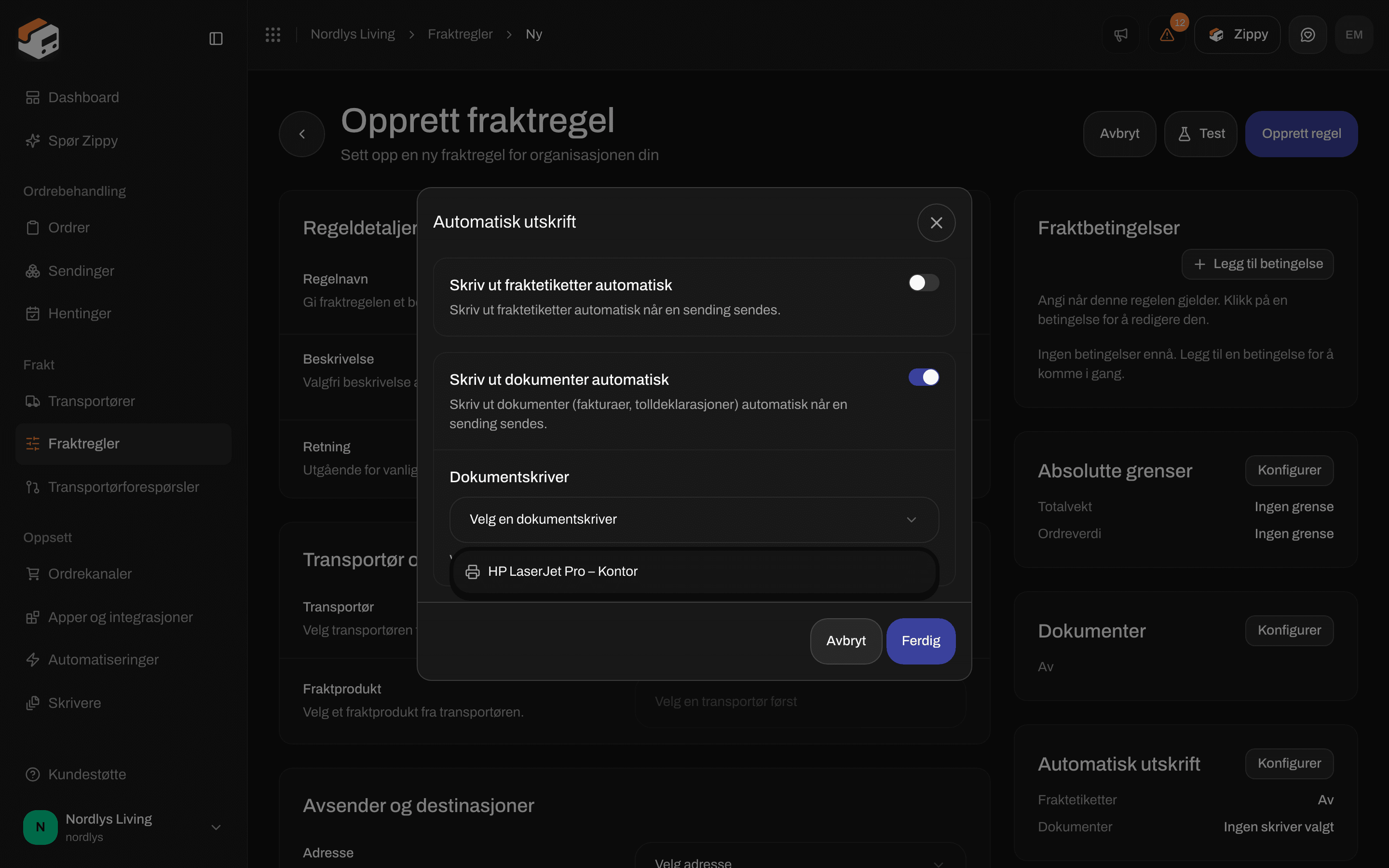Configure Dokumenter section
1389x868 pixels.
1289,630
